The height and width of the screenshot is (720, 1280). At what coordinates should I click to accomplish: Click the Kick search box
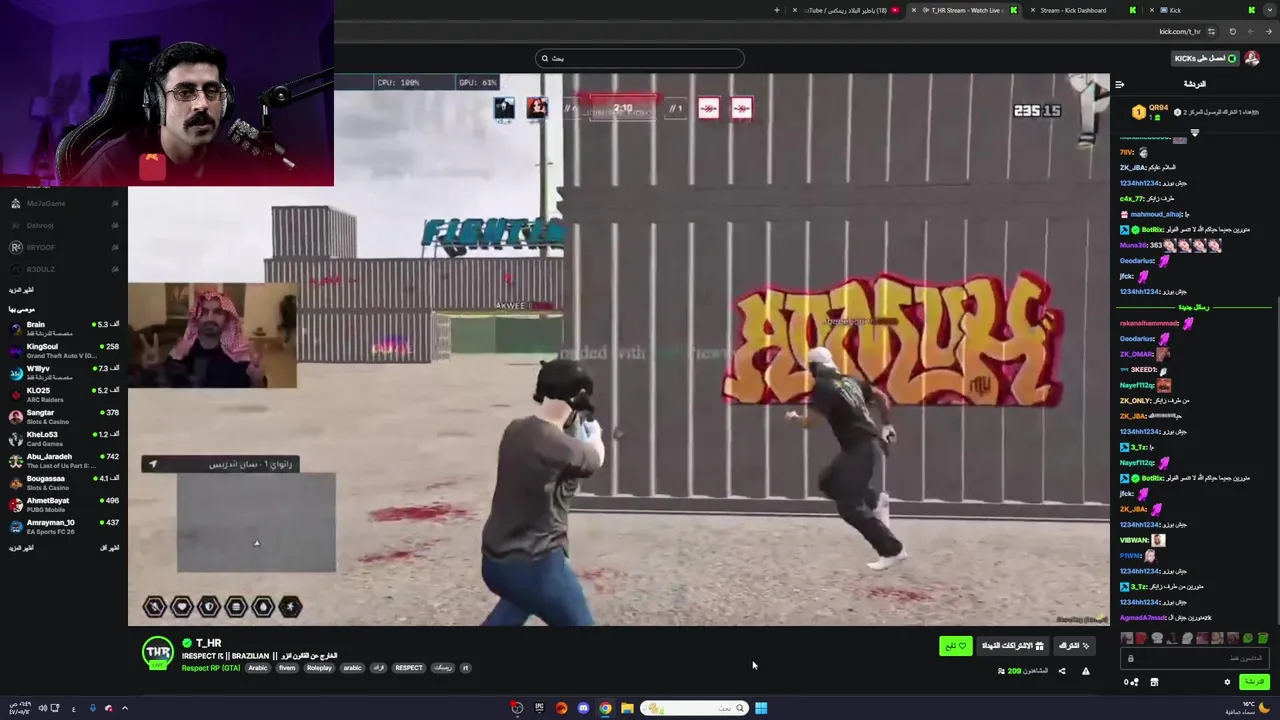(x=640, y=58)
